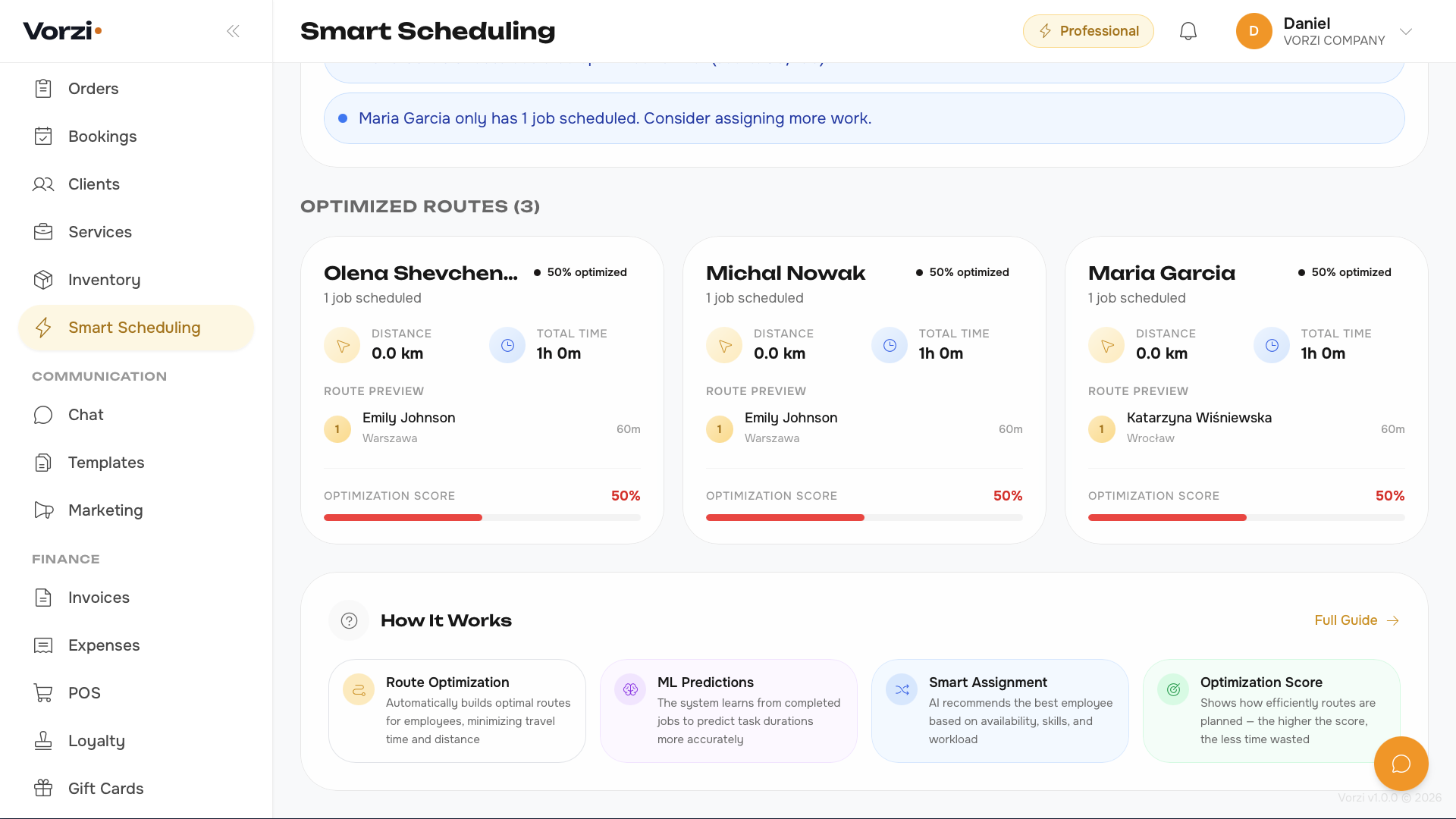The image size is (1456, 819).
Task: Click the Route Optimization route icon
Action: click(x=359, y=689)
